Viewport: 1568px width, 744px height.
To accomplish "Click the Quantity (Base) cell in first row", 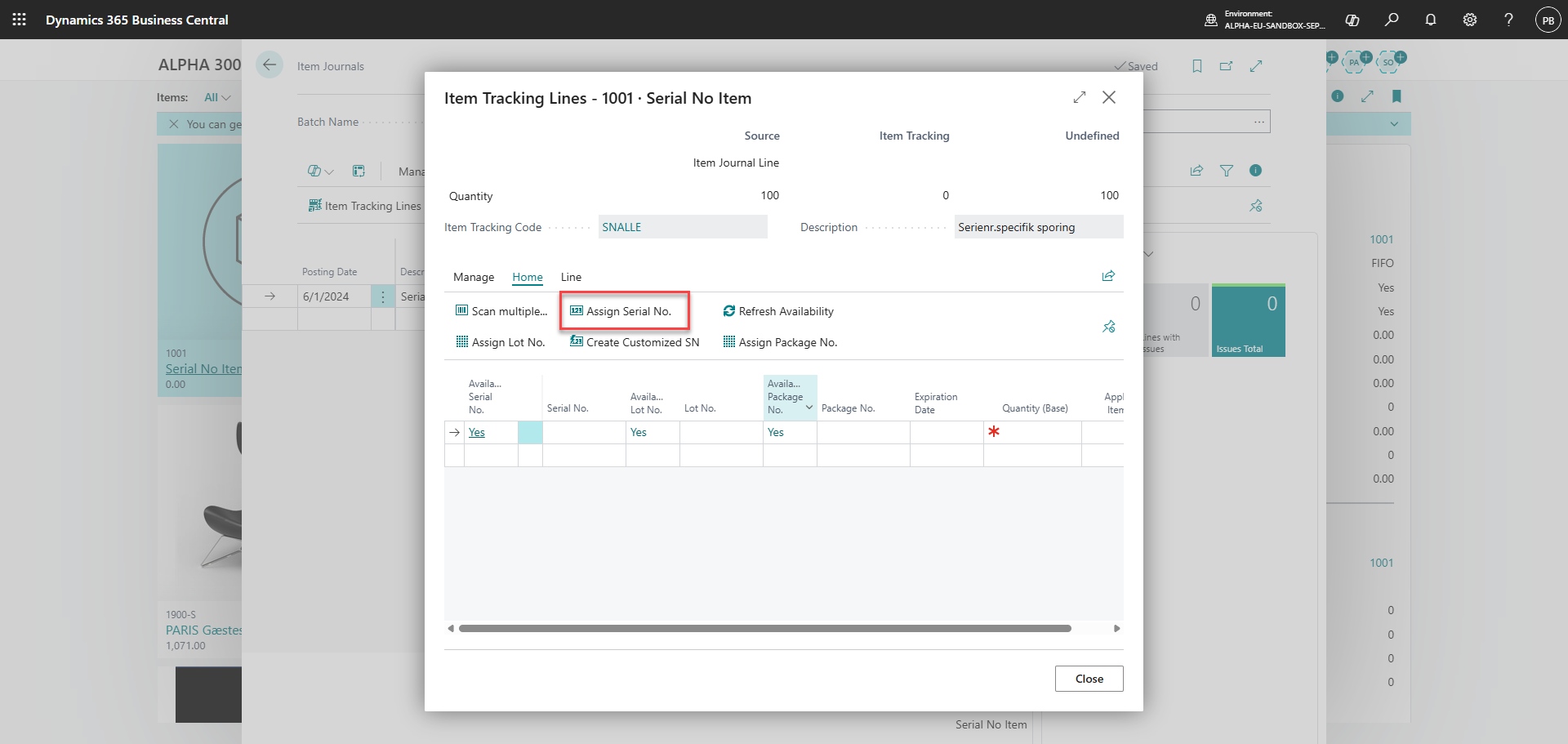I will point(1032,432).
